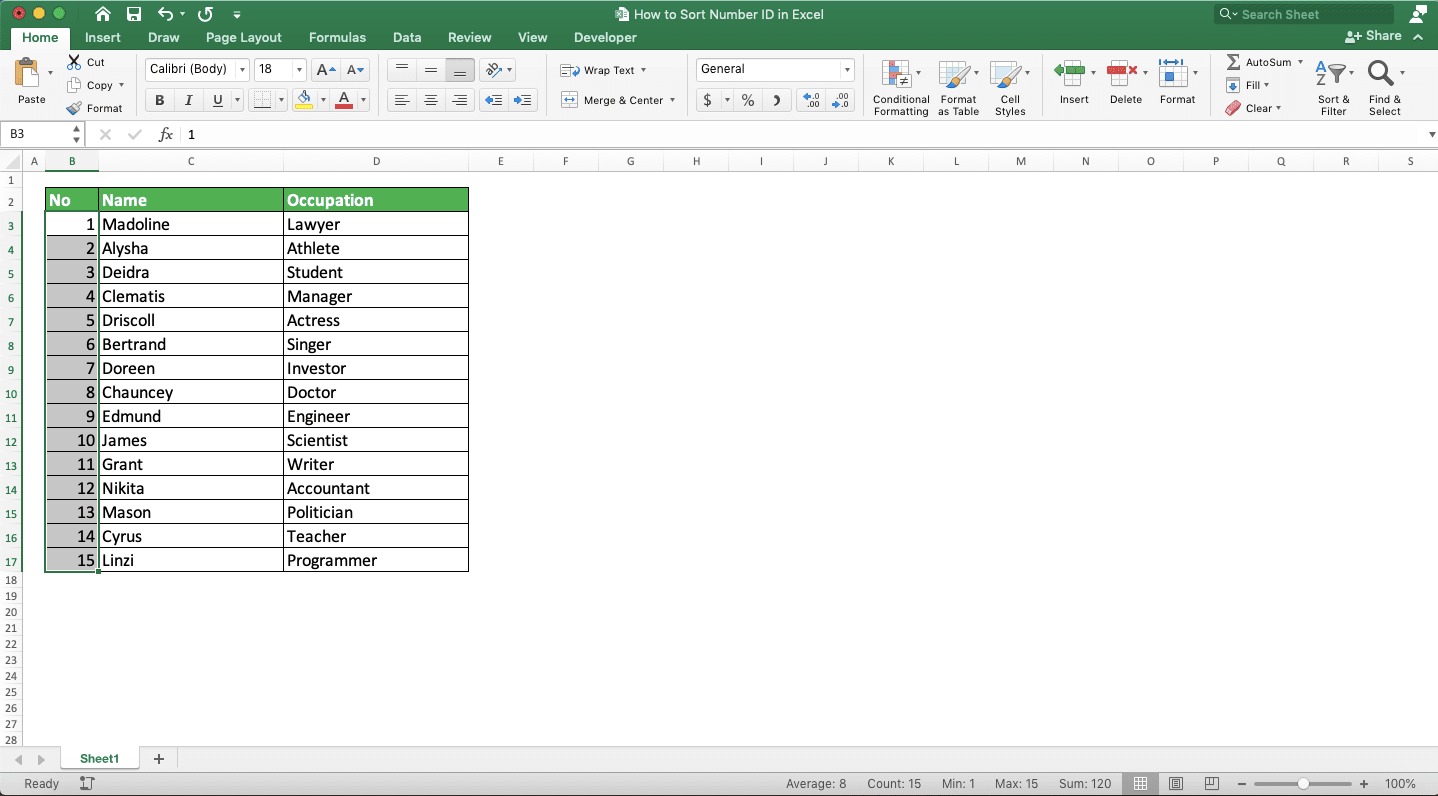
Task: Open the Developer tab
Action: click(x=604, y=37)
